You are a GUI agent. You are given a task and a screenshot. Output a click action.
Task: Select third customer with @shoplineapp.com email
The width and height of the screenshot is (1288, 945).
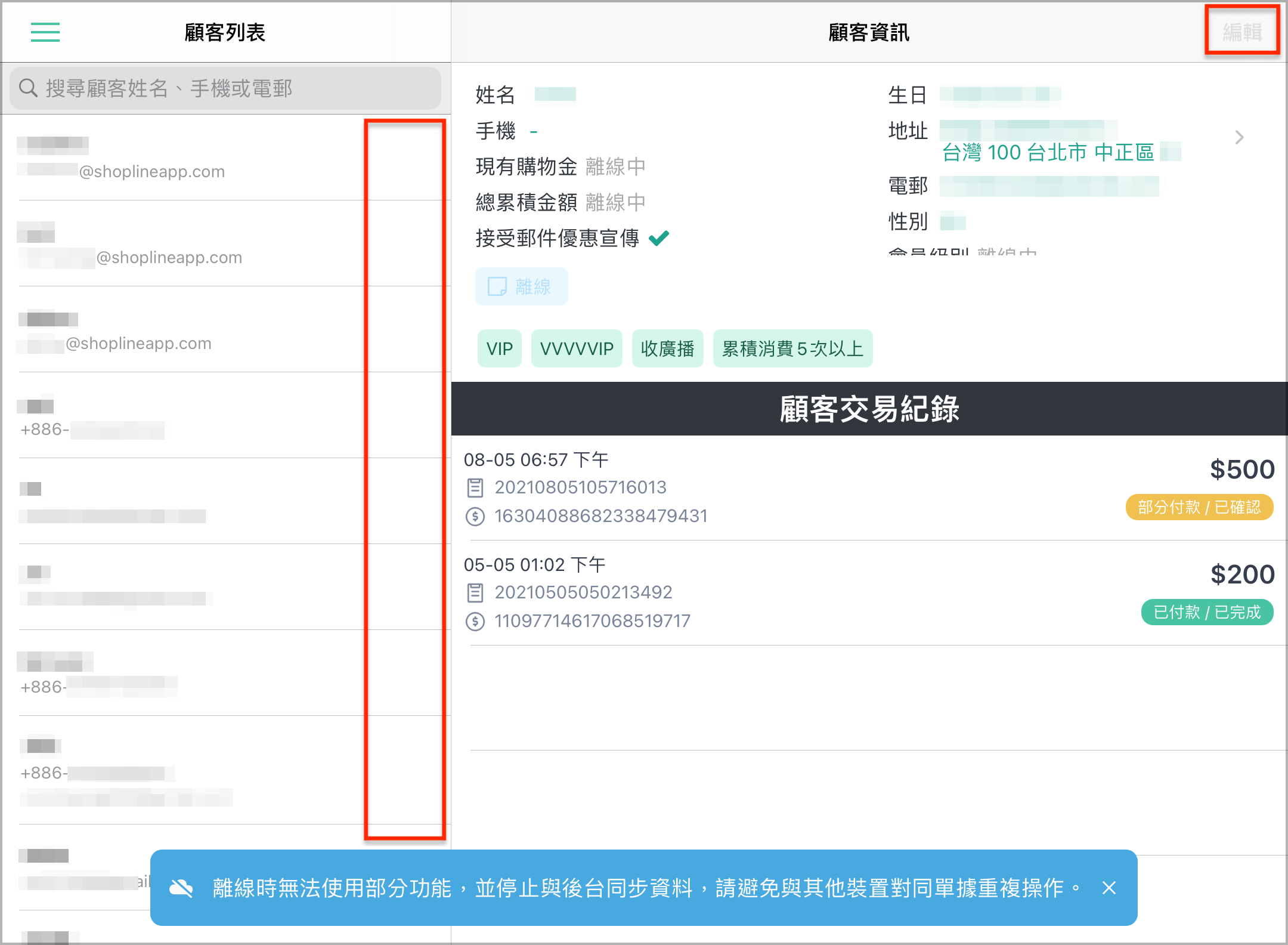[227, 329]
